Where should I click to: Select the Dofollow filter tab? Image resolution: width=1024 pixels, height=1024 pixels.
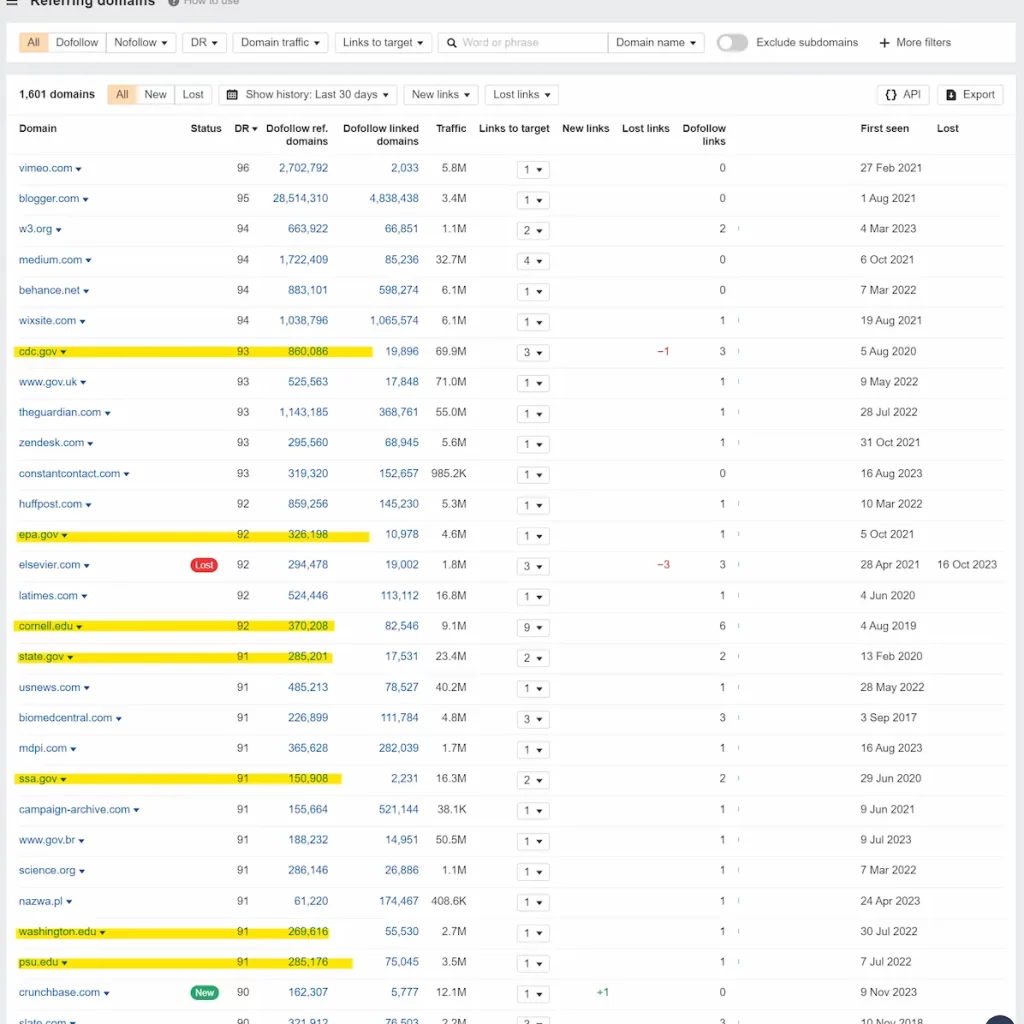point(76,42)
